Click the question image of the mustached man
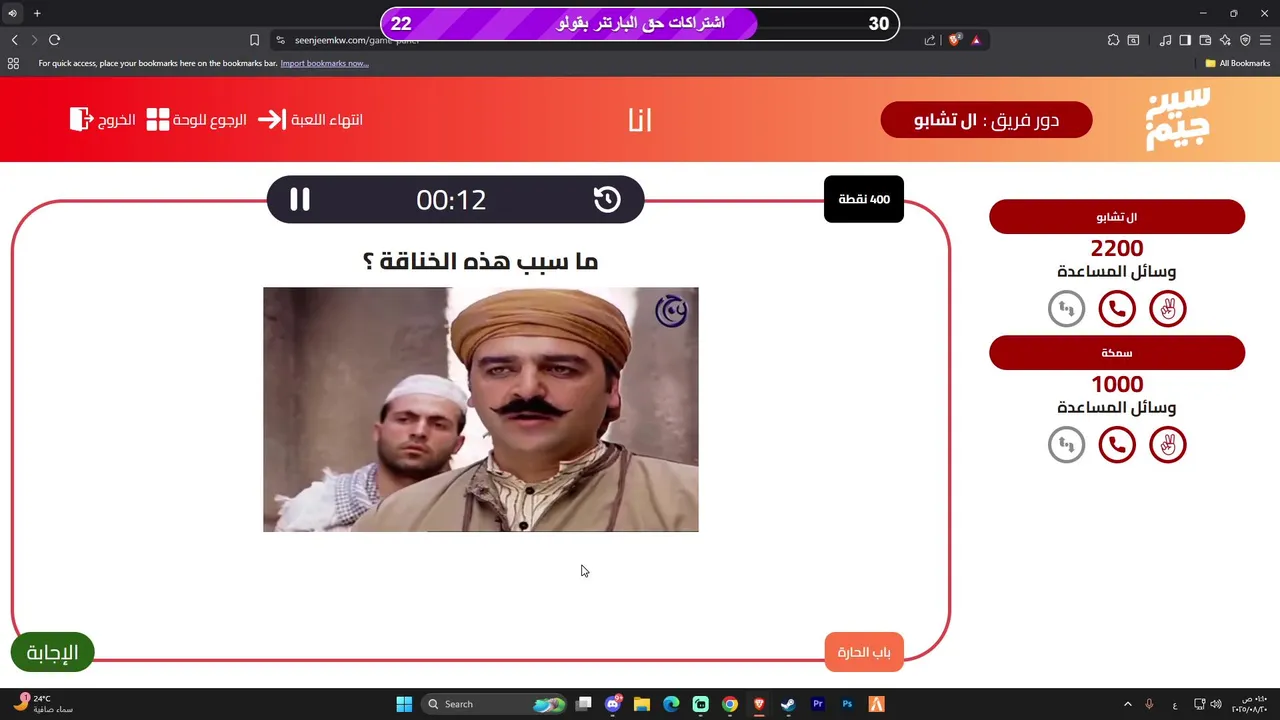The height and width of the screenshot is (720, 1280). pos(481,410)
